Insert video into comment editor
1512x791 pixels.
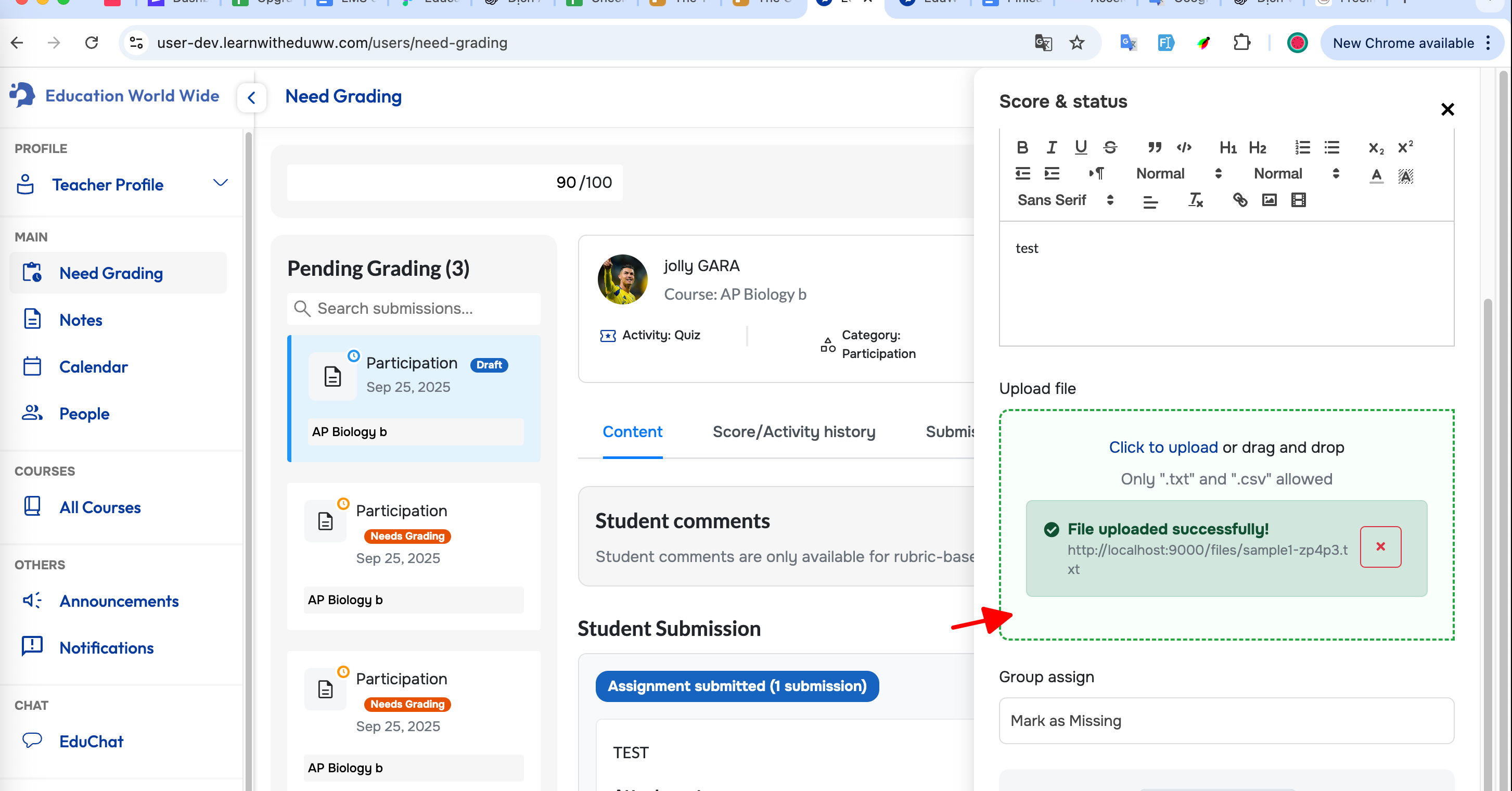point(1298,200)
